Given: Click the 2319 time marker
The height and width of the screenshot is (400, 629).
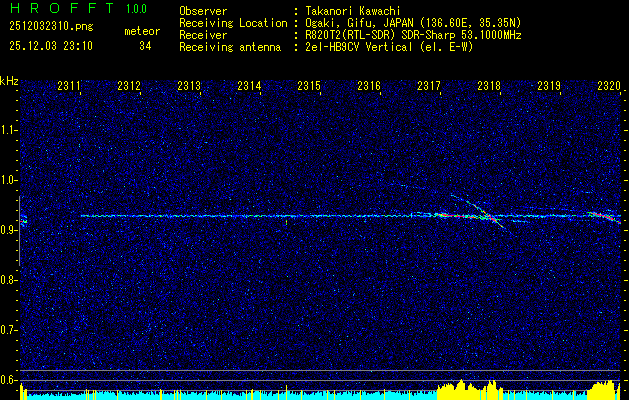Looking at the screenshot, I should click(549, 85).
